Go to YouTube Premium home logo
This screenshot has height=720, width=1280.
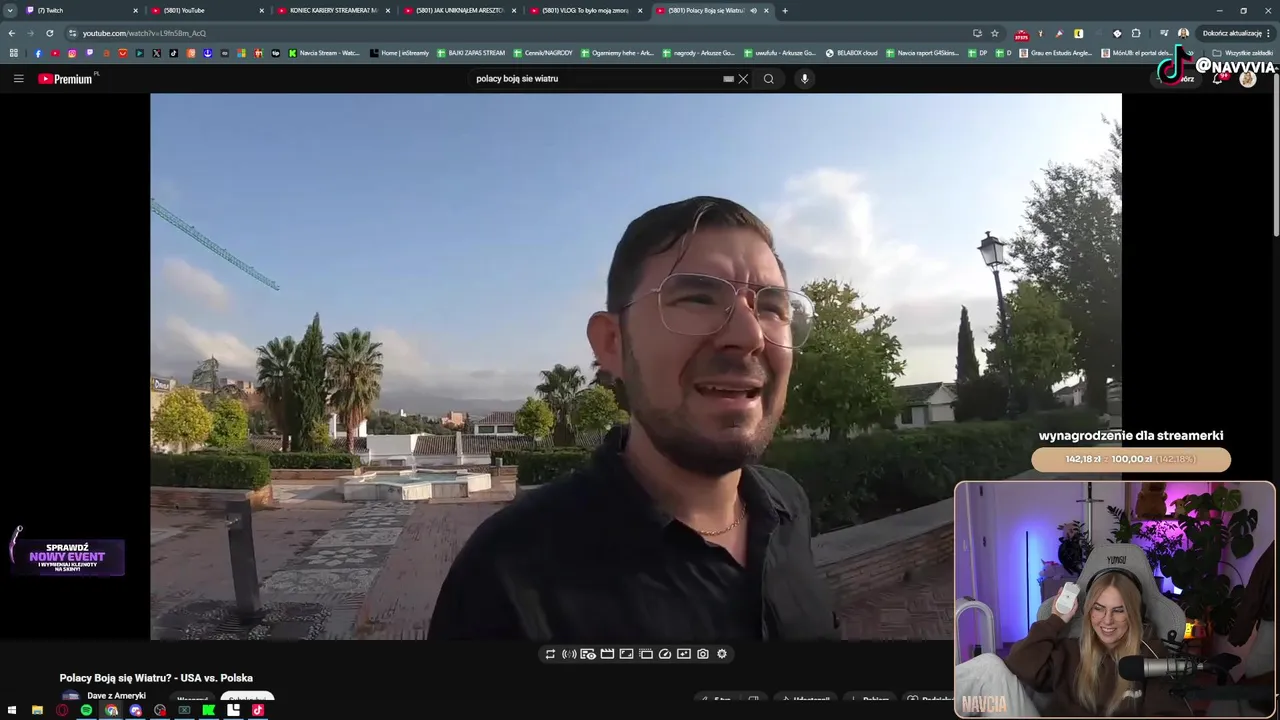point(66,79)
